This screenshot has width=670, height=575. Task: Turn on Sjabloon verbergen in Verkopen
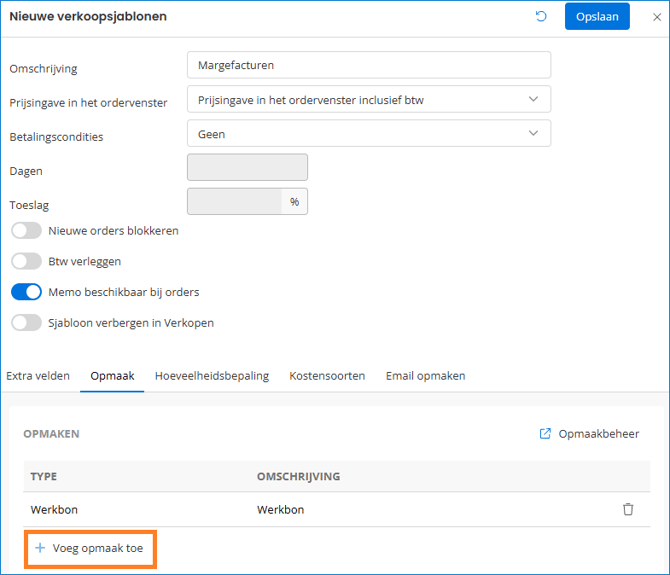26,323
